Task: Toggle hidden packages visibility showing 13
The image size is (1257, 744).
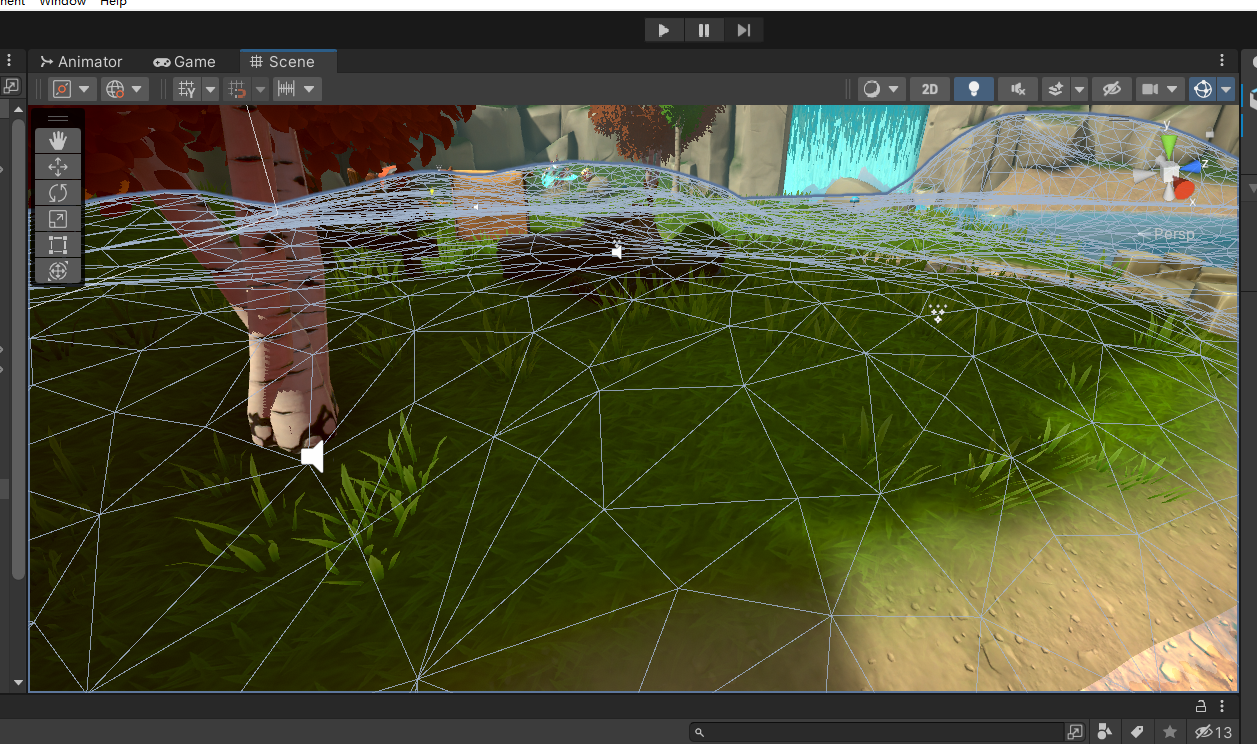Action: pos(1213,732)
